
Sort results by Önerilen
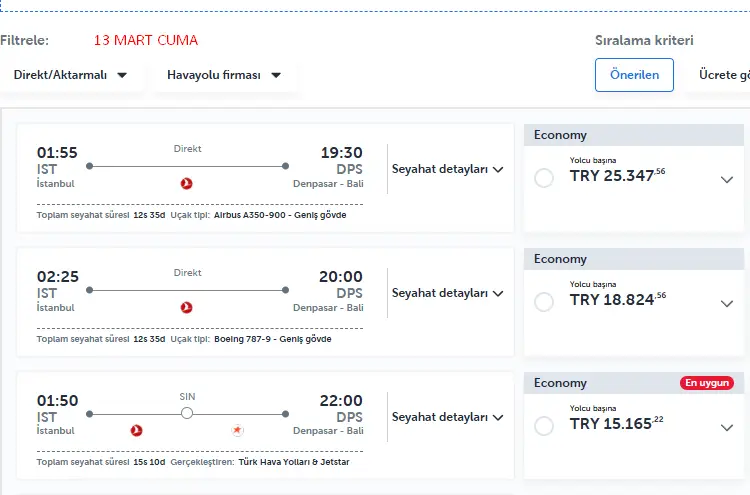(634, 75)
